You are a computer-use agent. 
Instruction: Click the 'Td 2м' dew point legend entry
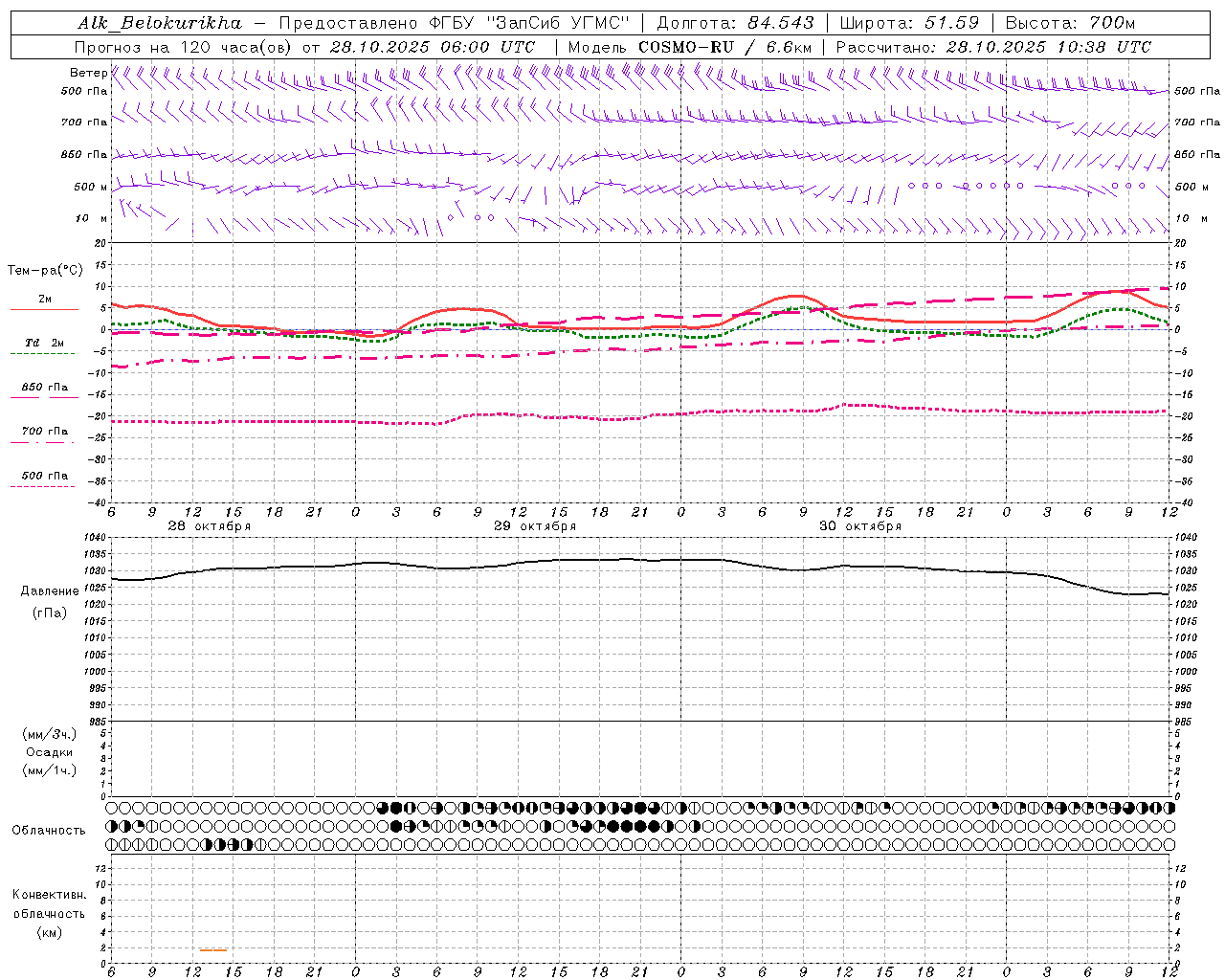click(45, 343)
